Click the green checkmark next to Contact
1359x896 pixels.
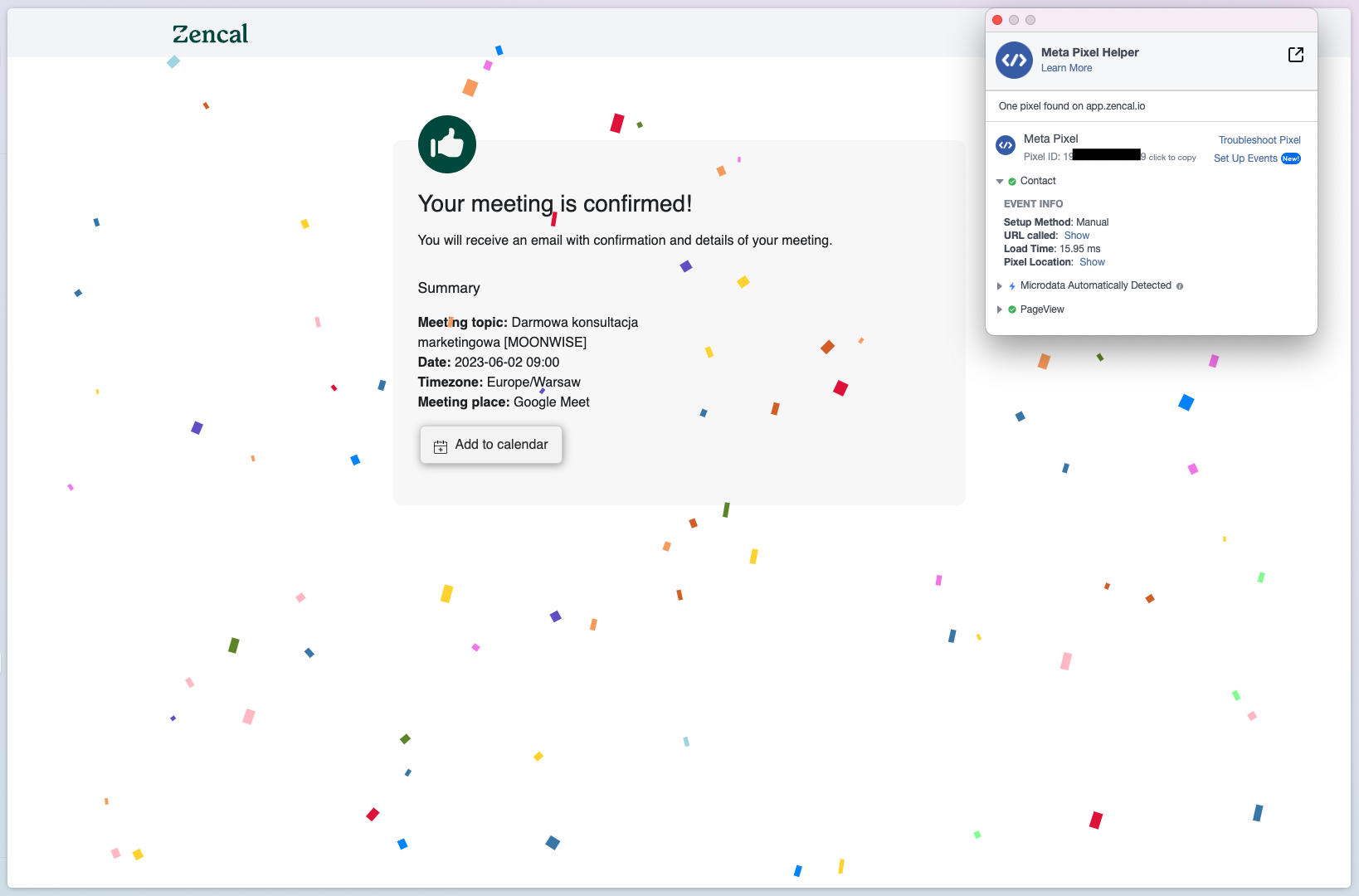[x=1012, y=182]
